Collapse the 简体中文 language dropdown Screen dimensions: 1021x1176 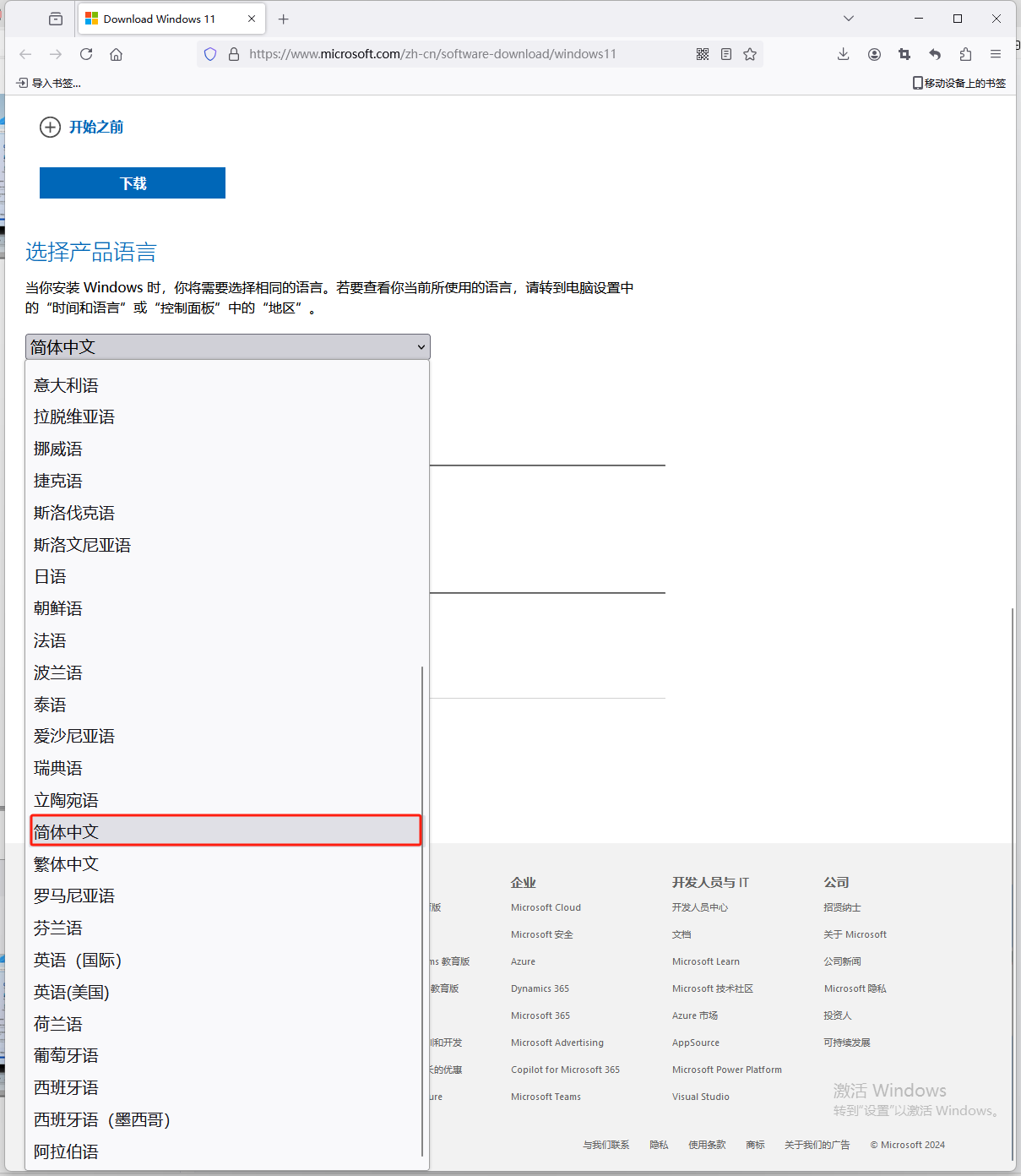[x=228, y=347]
